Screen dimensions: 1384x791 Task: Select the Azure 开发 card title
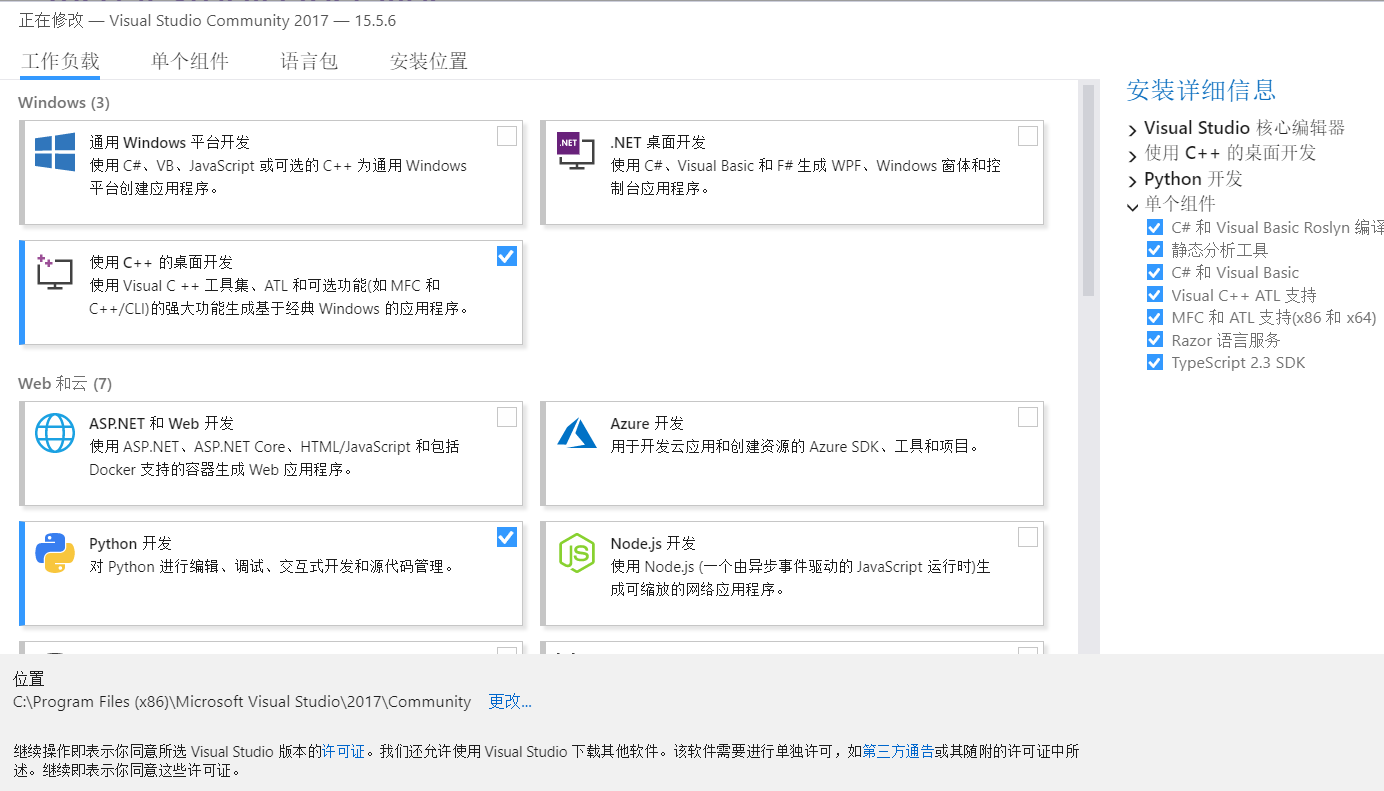pos(647,423)
